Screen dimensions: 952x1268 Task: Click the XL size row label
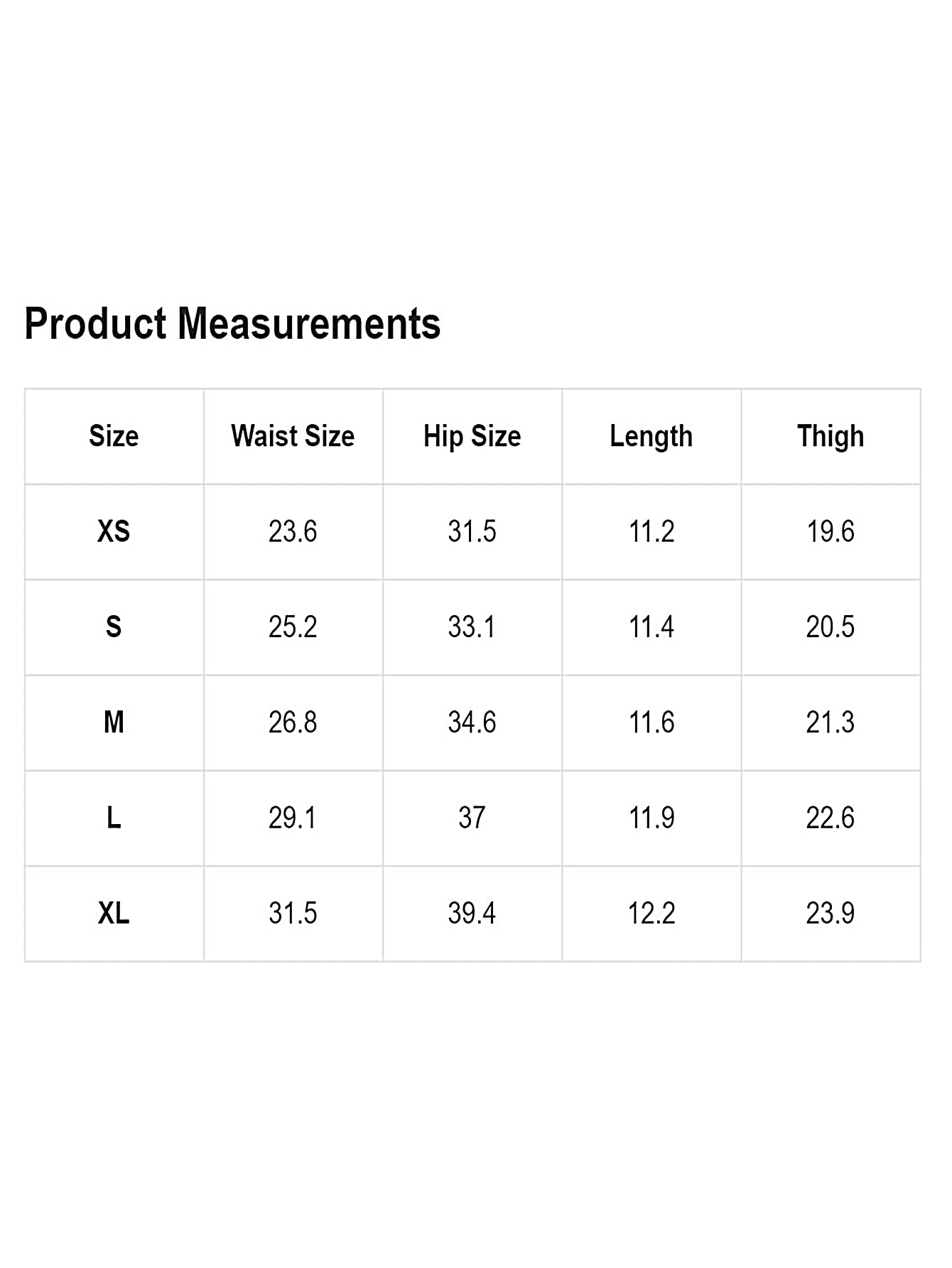click(x=114, y=913)
